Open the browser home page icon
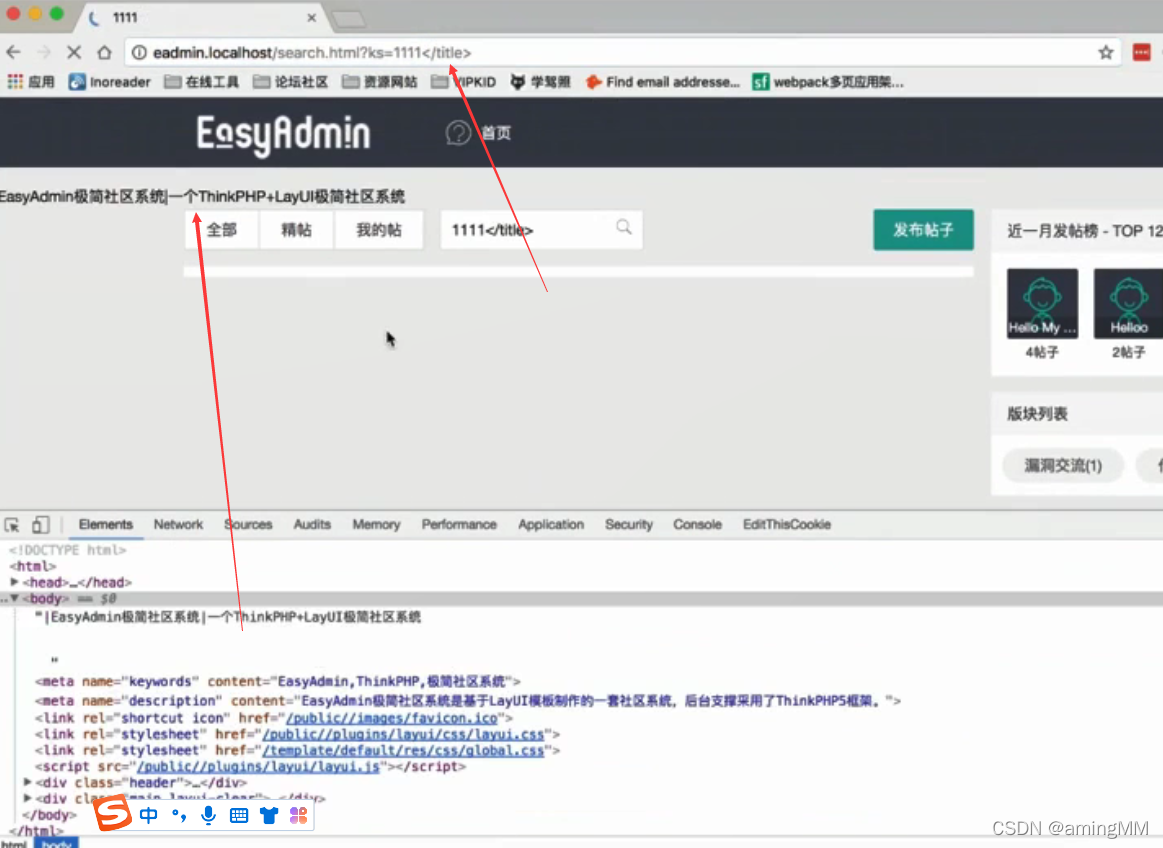 coord(105,53)
